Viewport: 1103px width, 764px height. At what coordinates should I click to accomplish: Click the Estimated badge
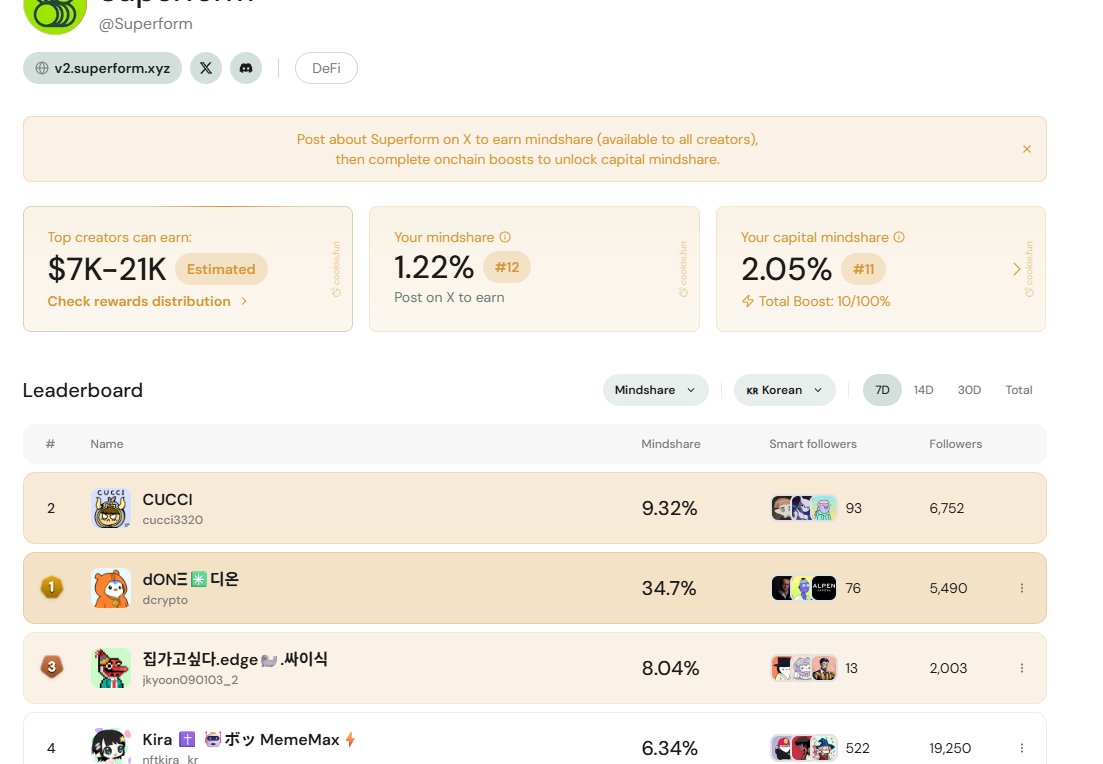click(221, 269)
